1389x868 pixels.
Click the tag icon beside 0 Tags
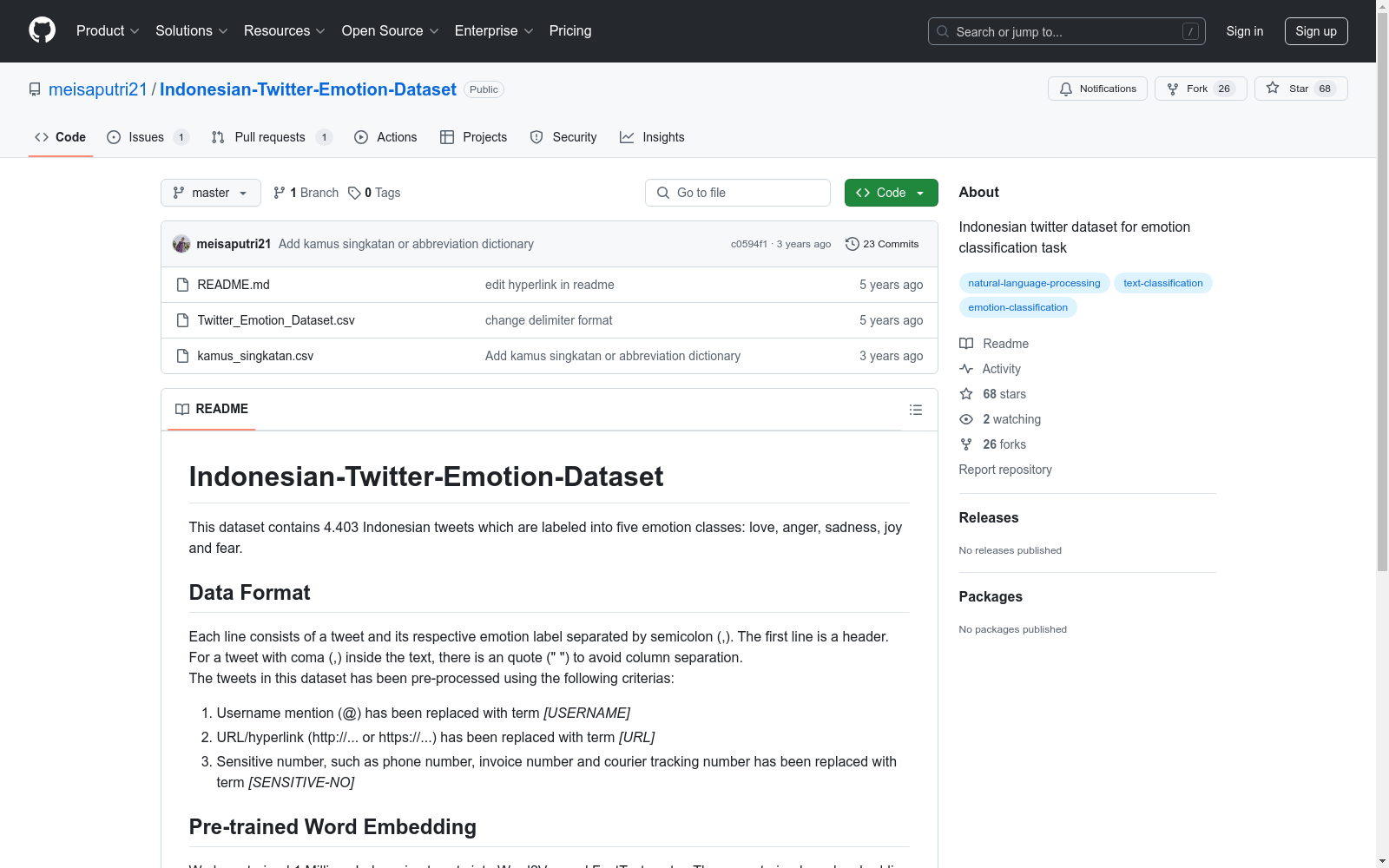point(354,193)
